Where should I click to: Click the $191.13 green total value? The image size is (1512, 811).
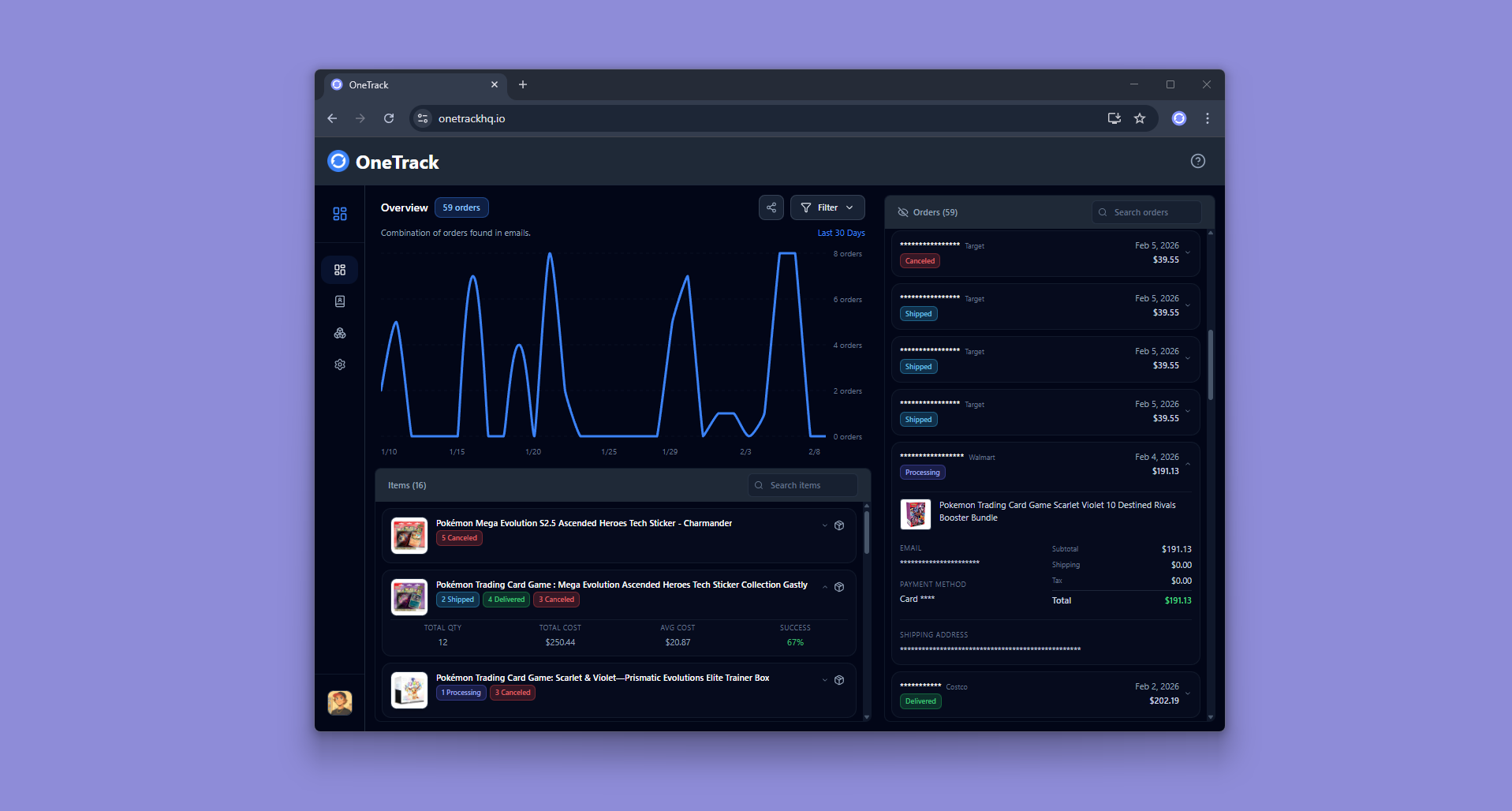point(1178,600)
